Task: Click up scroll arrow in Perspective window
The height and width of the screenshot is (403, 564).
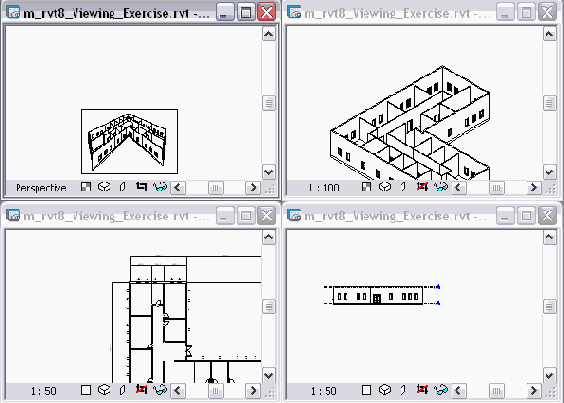Action: [x=269, y=34]
